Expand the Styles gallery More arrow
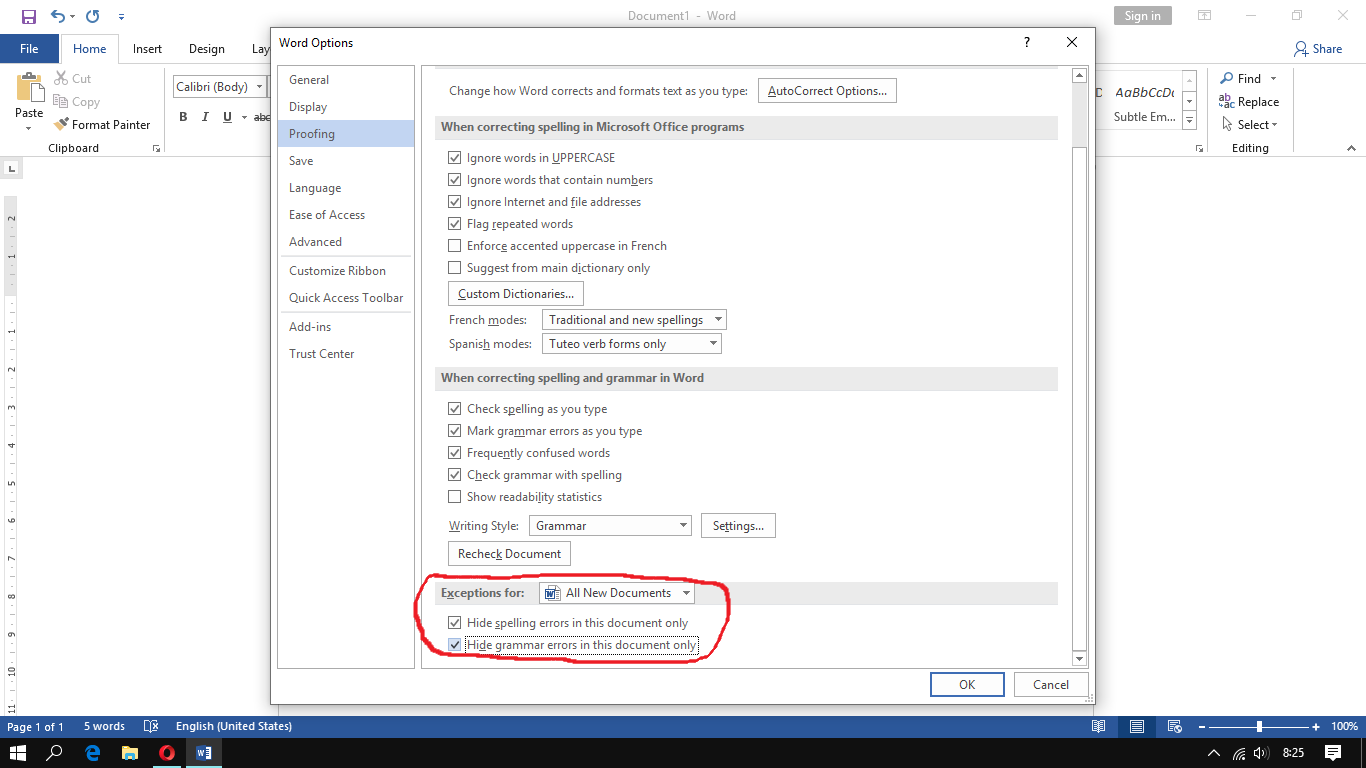The height and width of the screenshot is (768, 1366). click(1189, 120)
